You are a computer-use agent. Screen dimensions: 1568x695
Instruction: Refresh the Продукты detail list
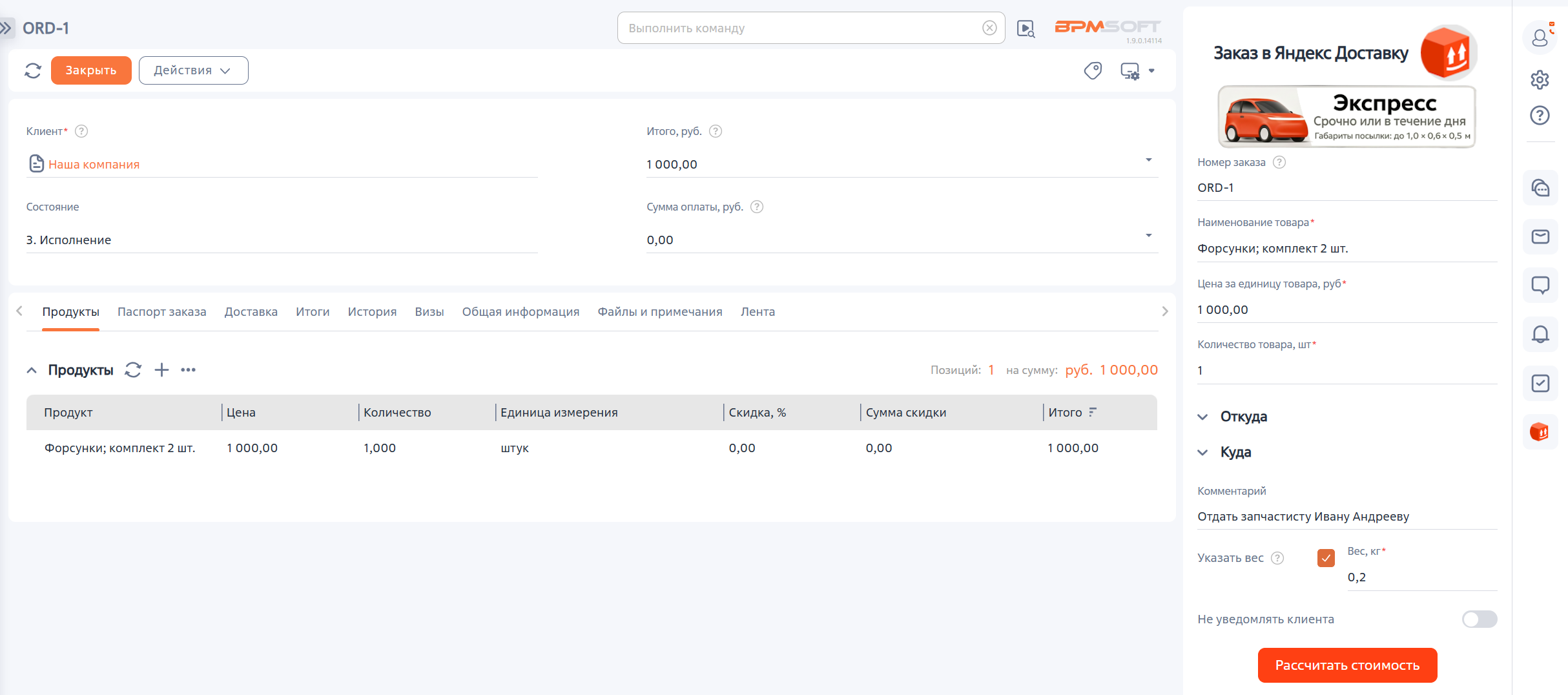click(133, 370)
